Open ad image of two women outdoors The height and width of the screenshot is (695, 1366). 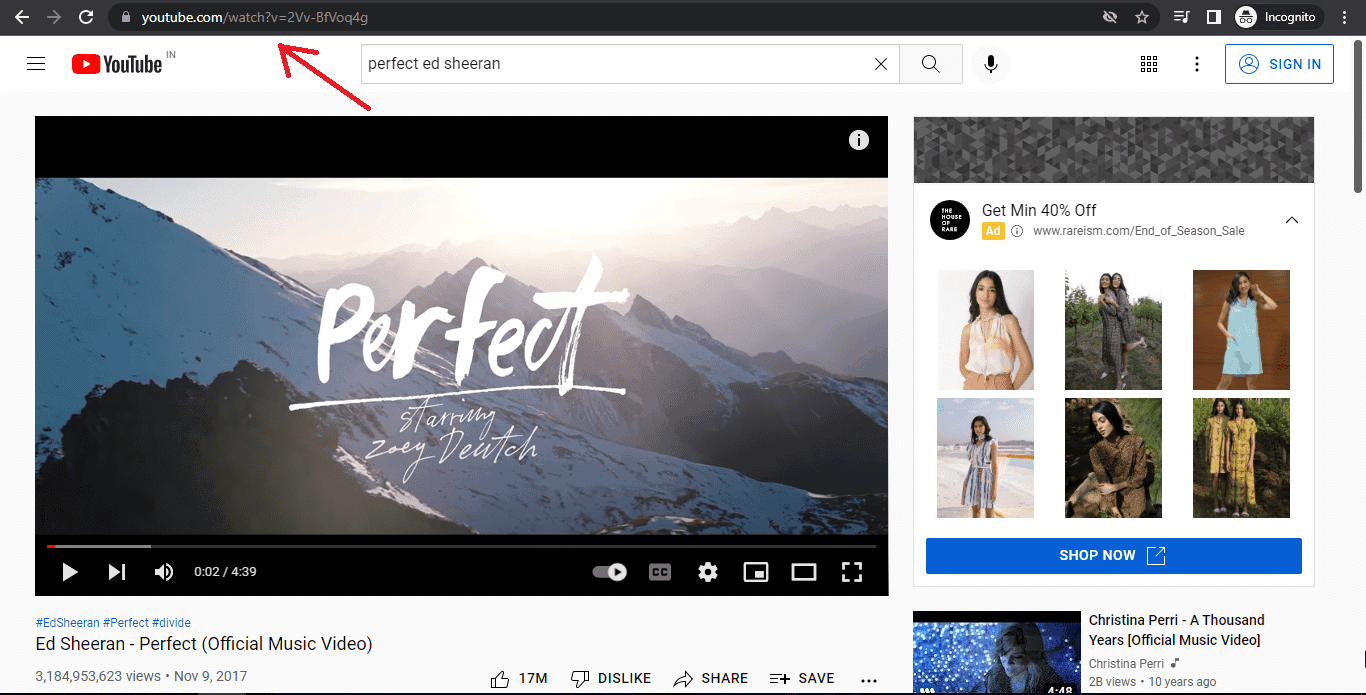tap(1113, 330)
